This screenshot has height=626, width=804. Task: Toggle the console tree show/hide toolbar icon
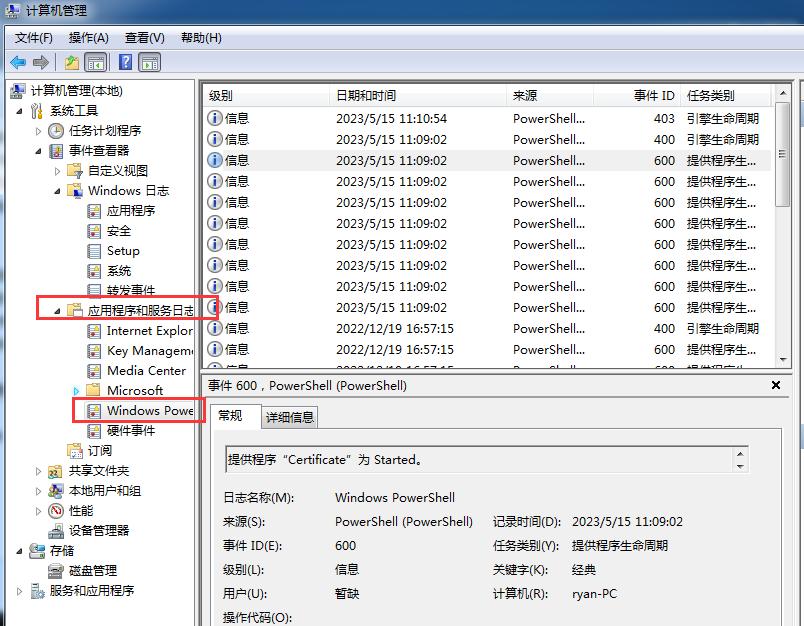[x=95, y=61]
